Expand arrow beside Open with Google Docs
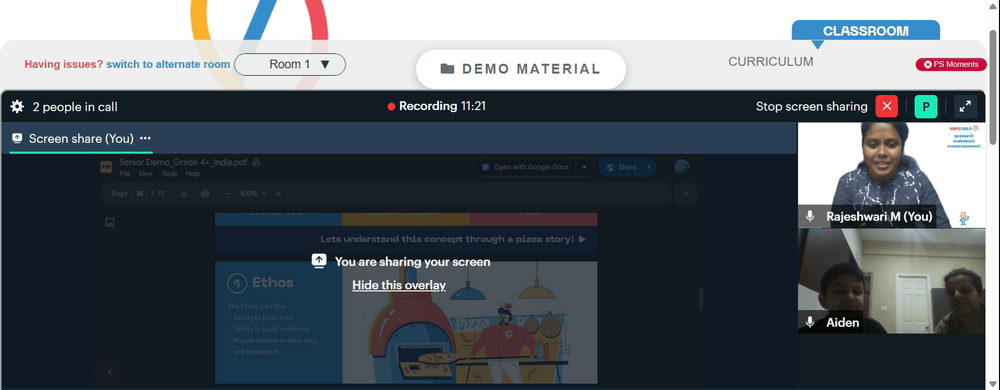Screen dimensions: 1000x390 [584, 167]
